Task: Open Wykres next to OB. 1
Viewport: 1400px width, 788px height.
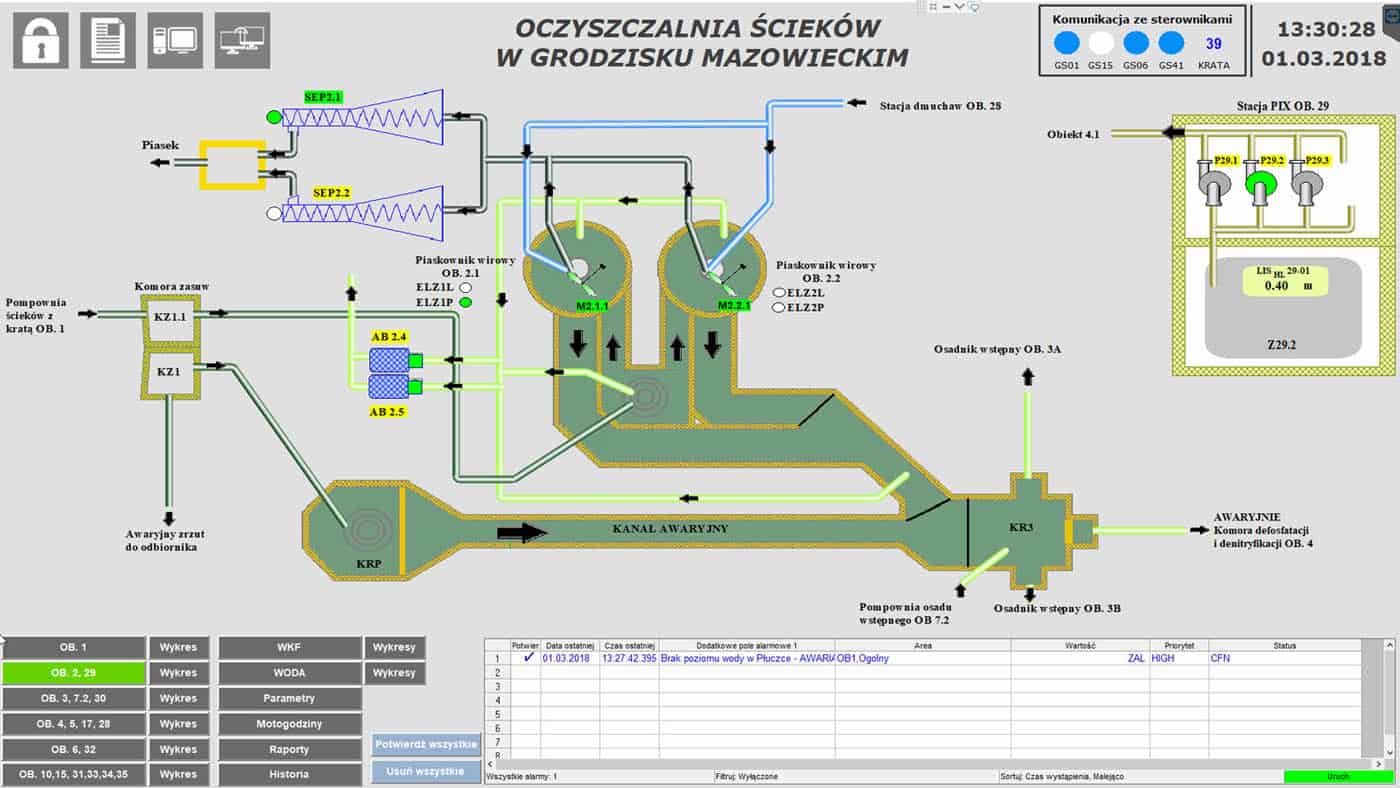Action: (179, 648)
